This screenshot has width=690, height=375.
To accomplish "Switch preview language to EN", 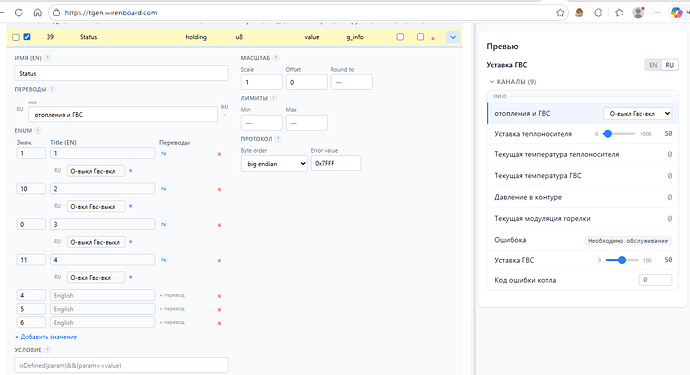I will coord(653,65).
